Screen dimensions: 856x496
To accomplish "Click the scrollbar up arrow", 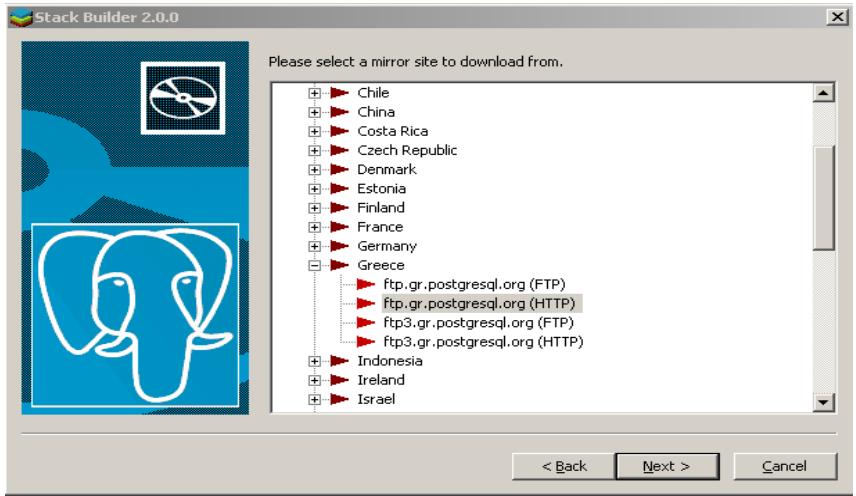I will 823,93.
